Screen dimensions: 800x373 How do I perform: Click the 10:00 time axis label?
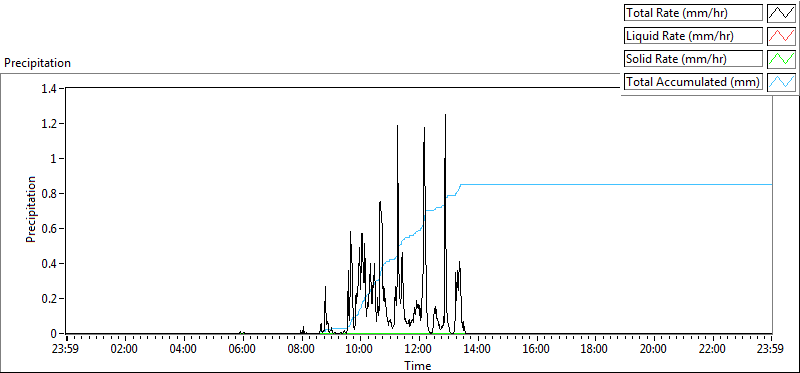pos(360,350)
